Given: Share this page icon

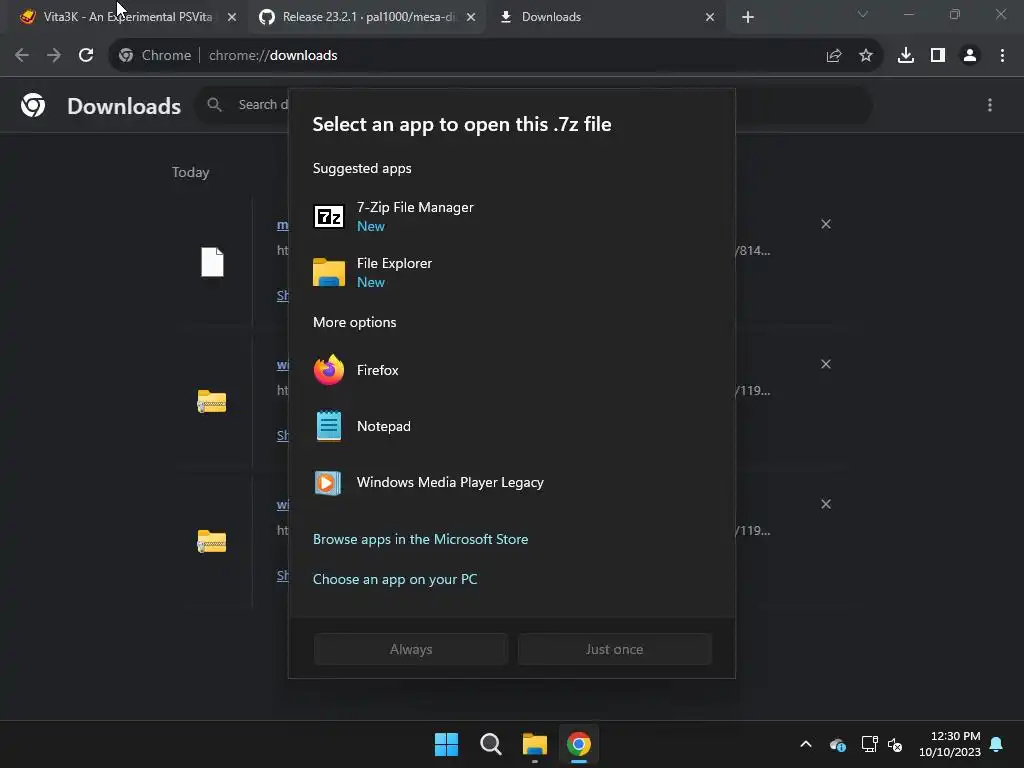Looking at the screenshot, I should pyautogui.click(x=834, y=56).
